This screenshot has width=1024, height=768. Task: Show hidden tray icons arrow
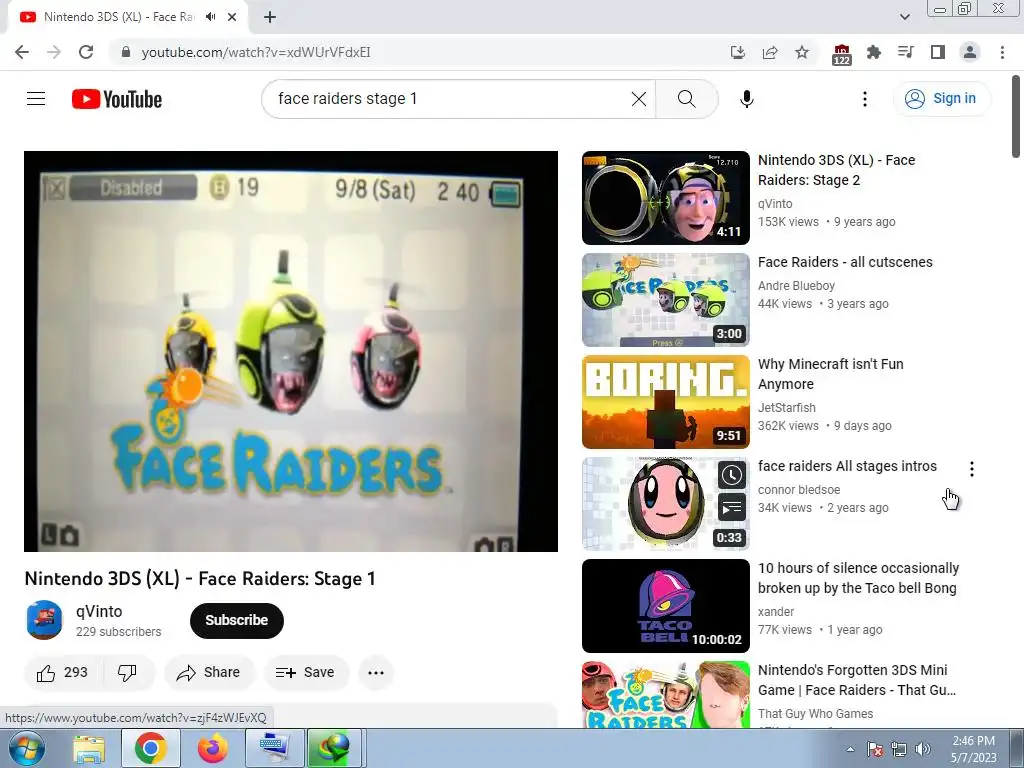coord(850,749)
